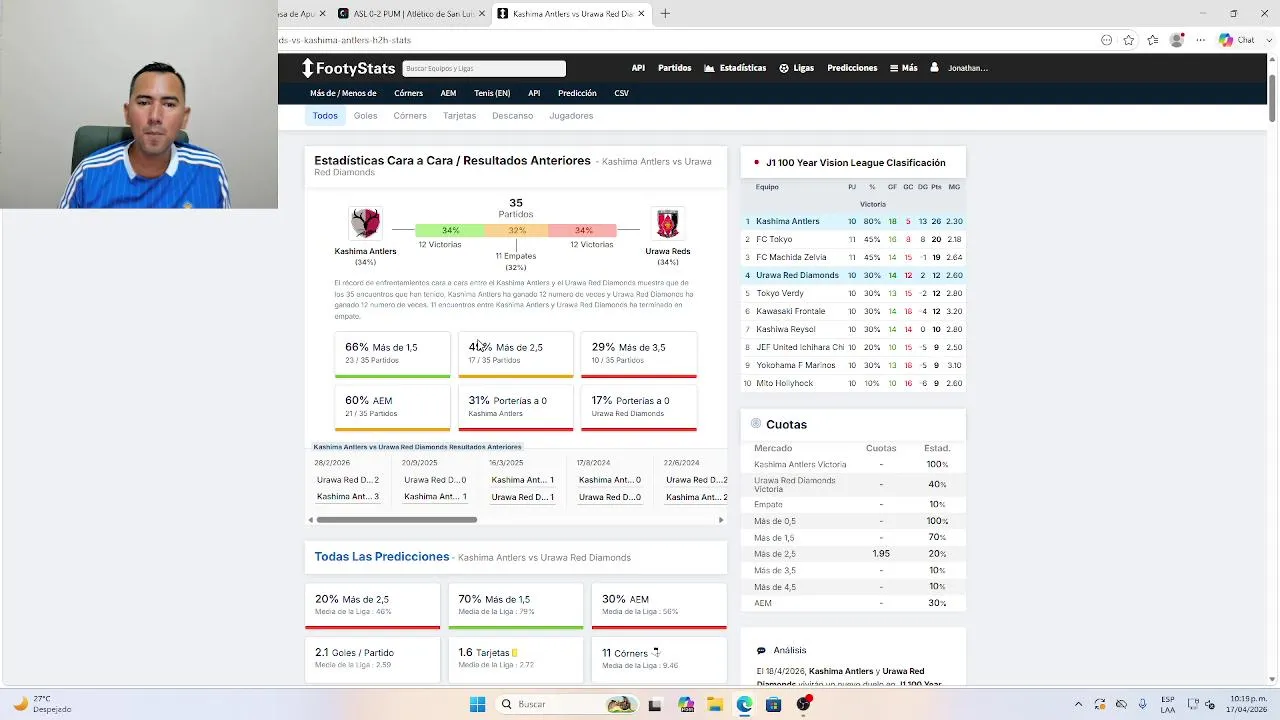Screen dimensions: 1280x720
Task: Show hidden system tray icons
Action: coord(1078,704)
